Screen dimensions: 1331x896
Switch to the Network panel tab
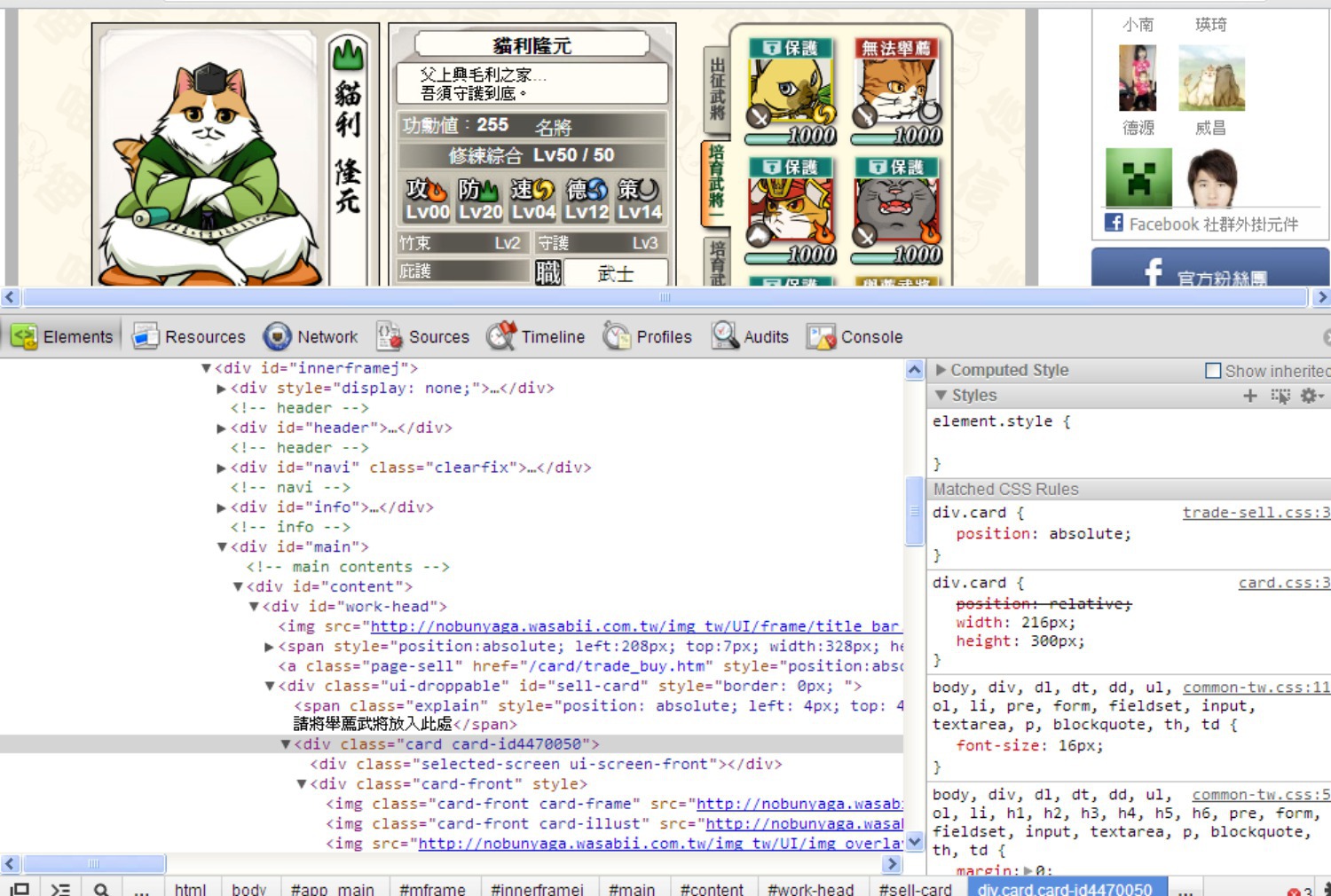tap(311, 337)
